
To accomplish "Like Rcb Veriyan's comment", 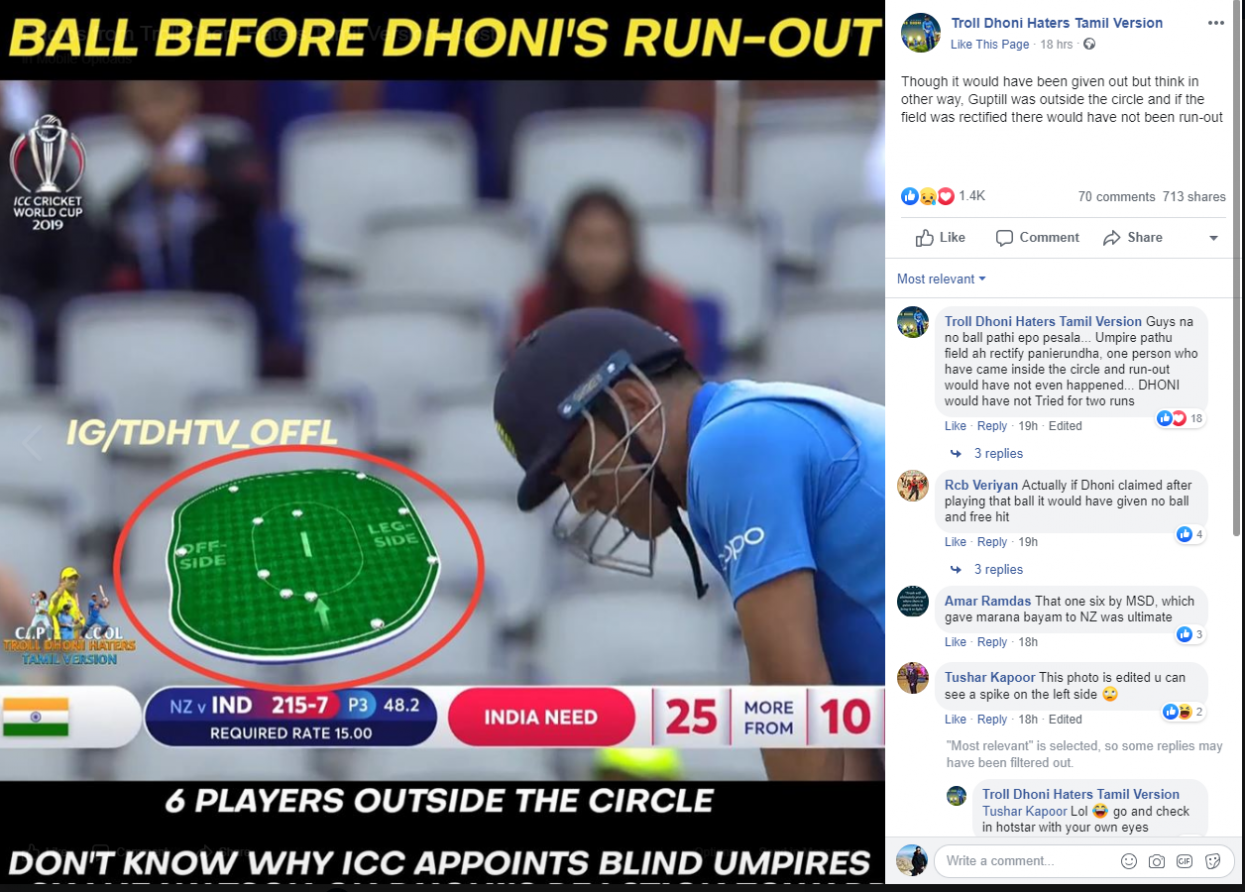I will pos(955,542).
